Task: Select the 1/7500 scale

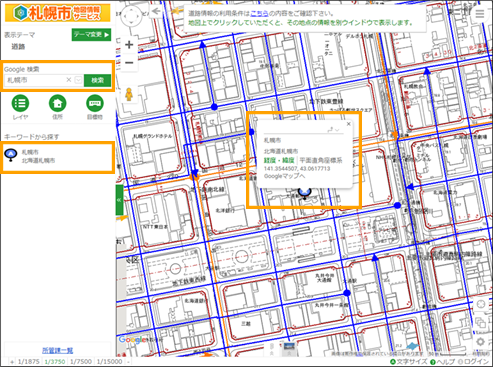Action: [81, 362]
